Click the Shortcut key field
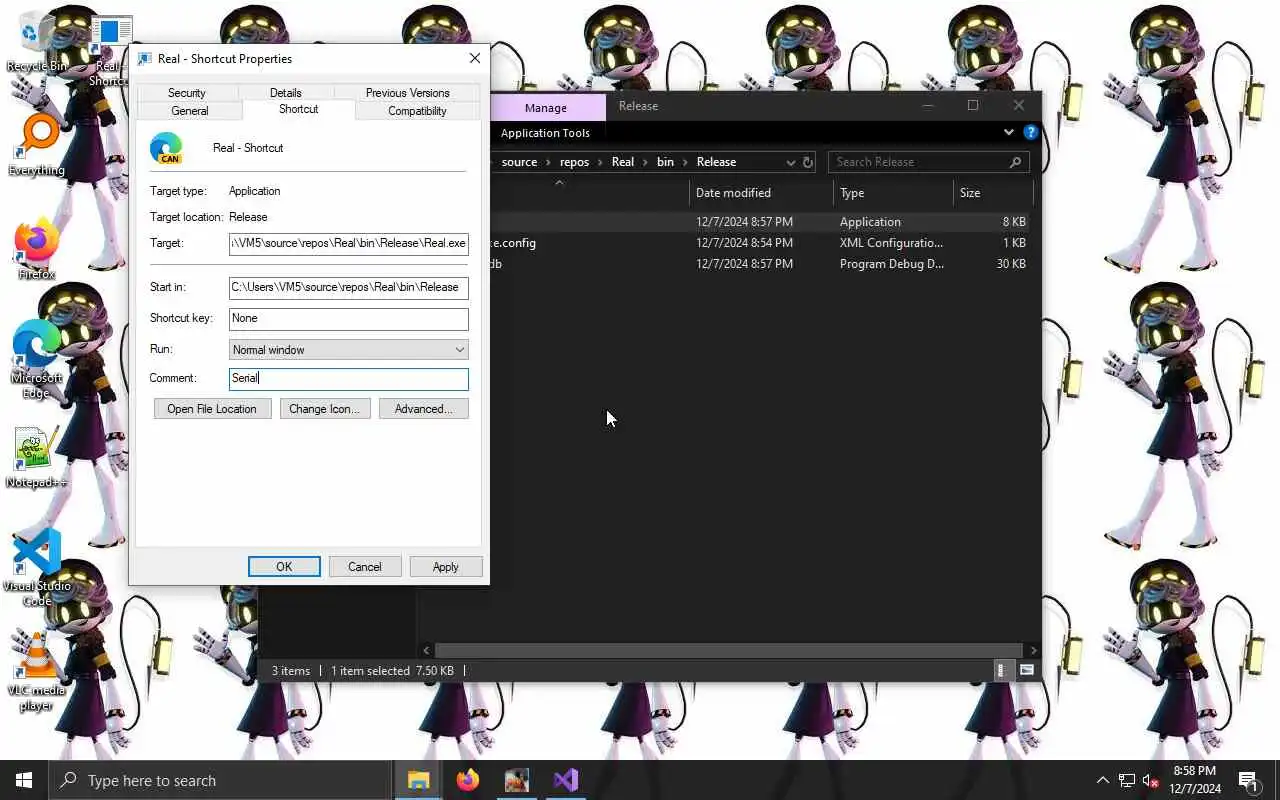The image size is (1280, 800). (x=348, y=318)
